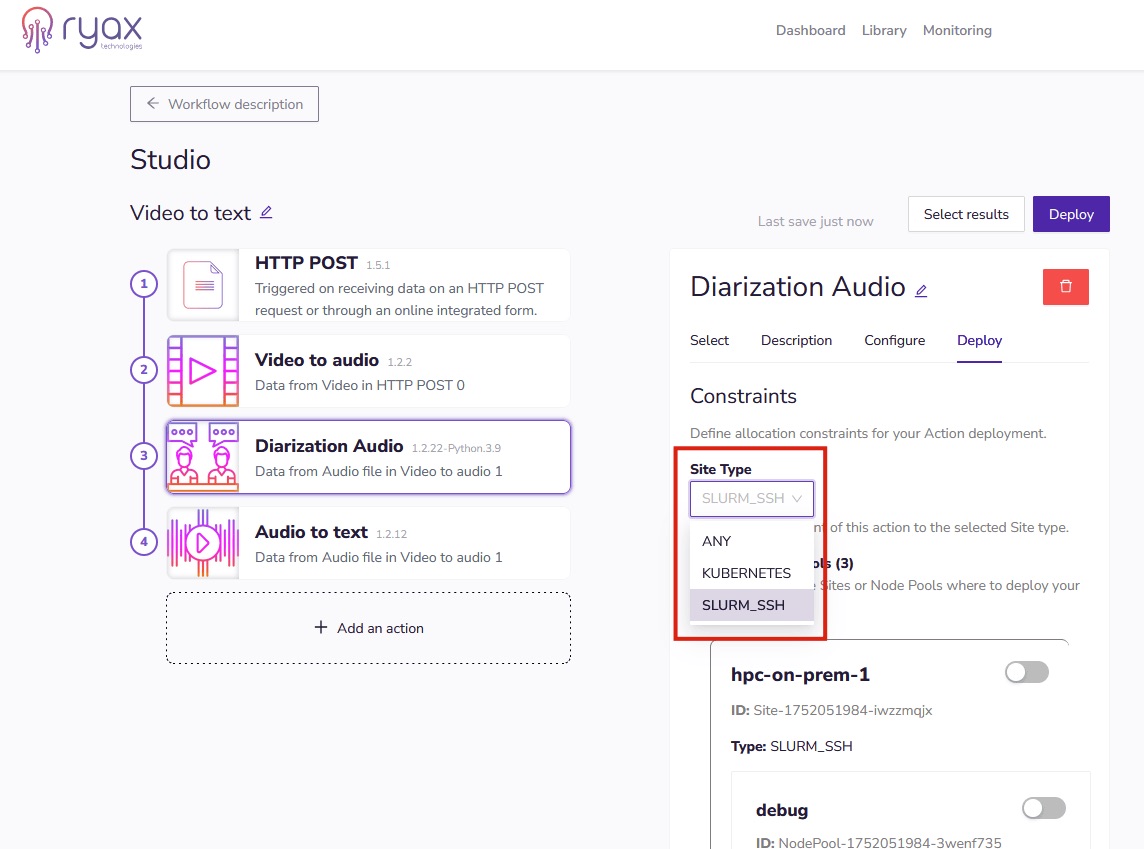Edit workflow name with pencil icon
This screenshot has width=1144, height=849.
point(266,212)
